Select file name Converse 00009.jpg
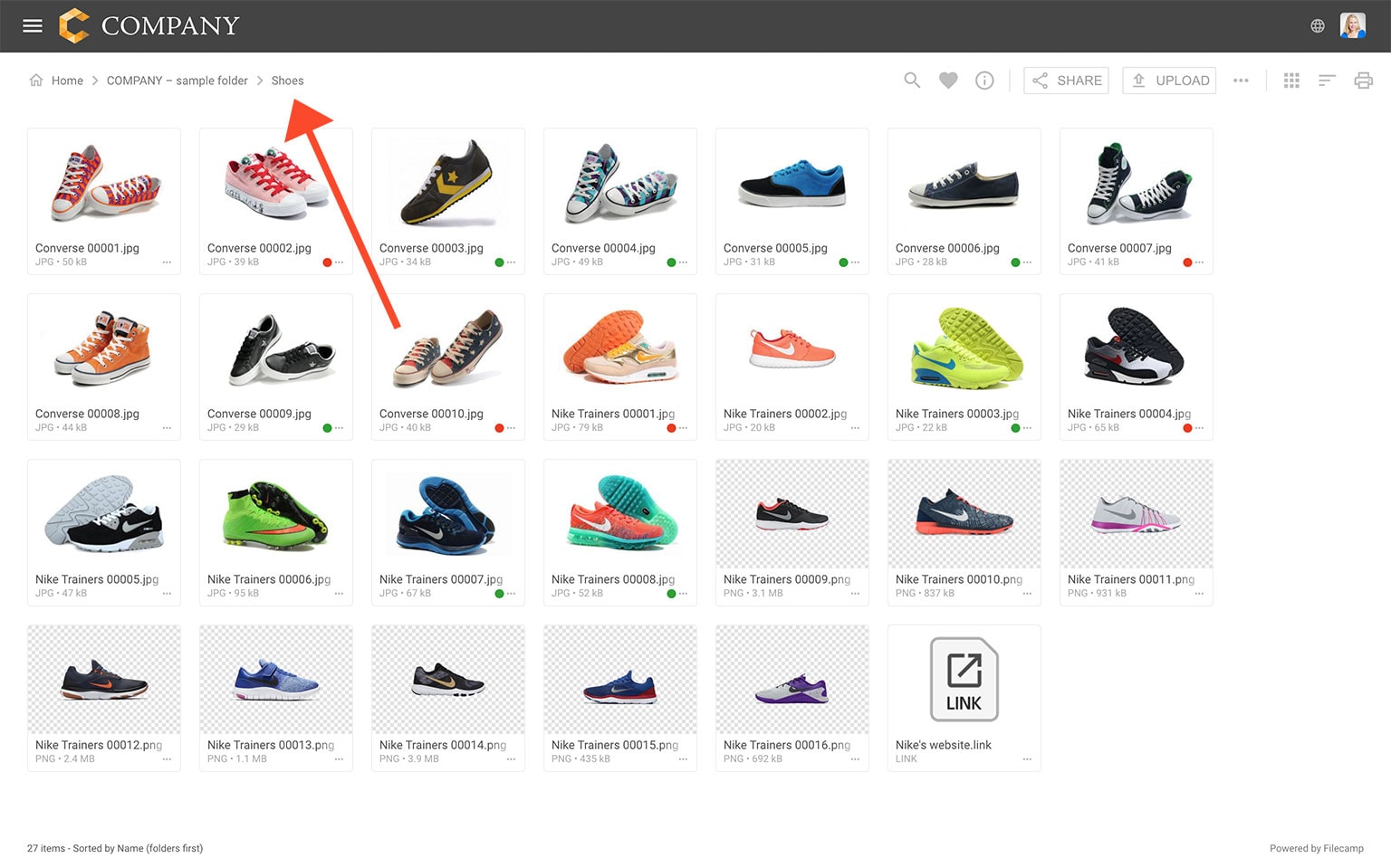Screen dimensions: 1391x868 pos(259,414)
